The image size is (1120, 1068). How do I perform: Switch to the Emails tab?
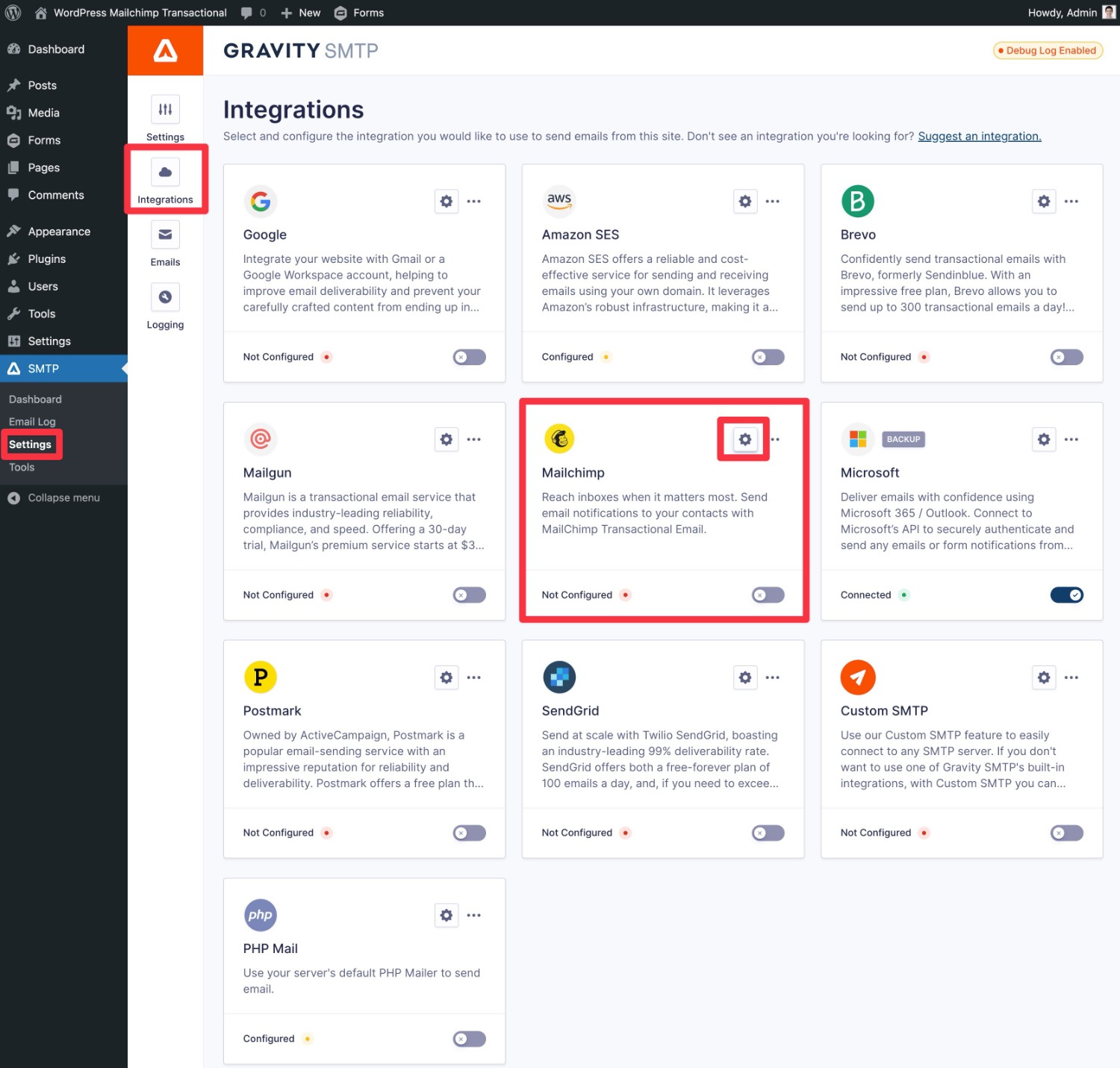[x=165, y=244]
